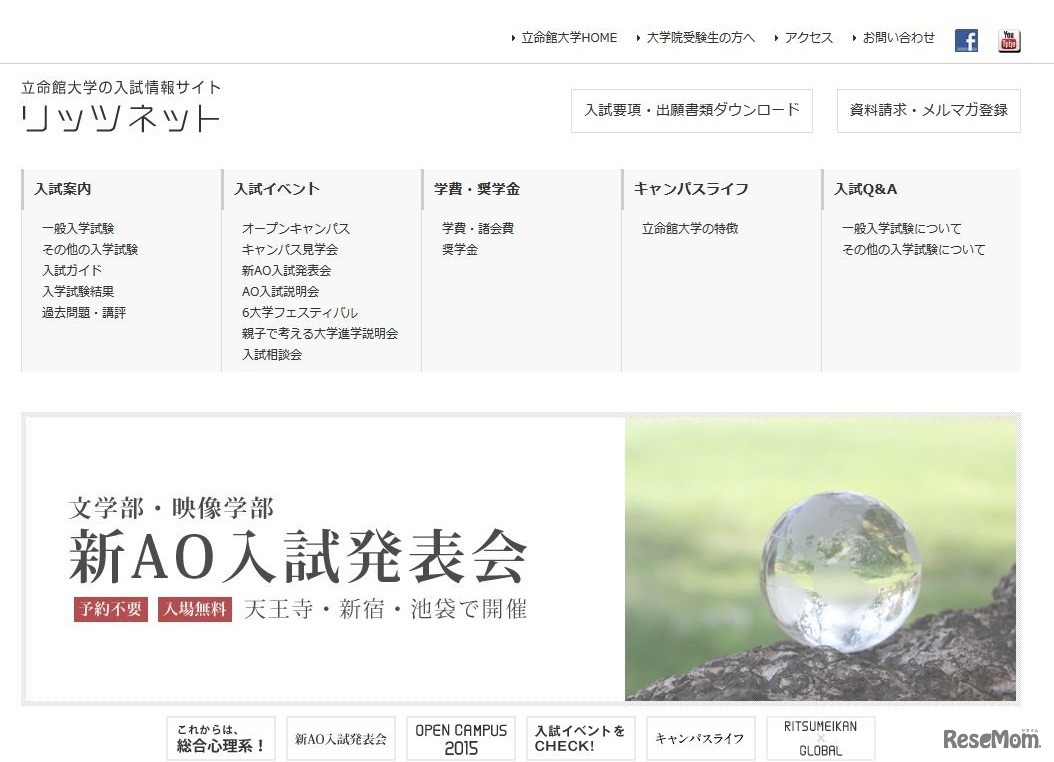Open the 入学試験結果 link
This screenshot has width=1054, height=762.
78,291
